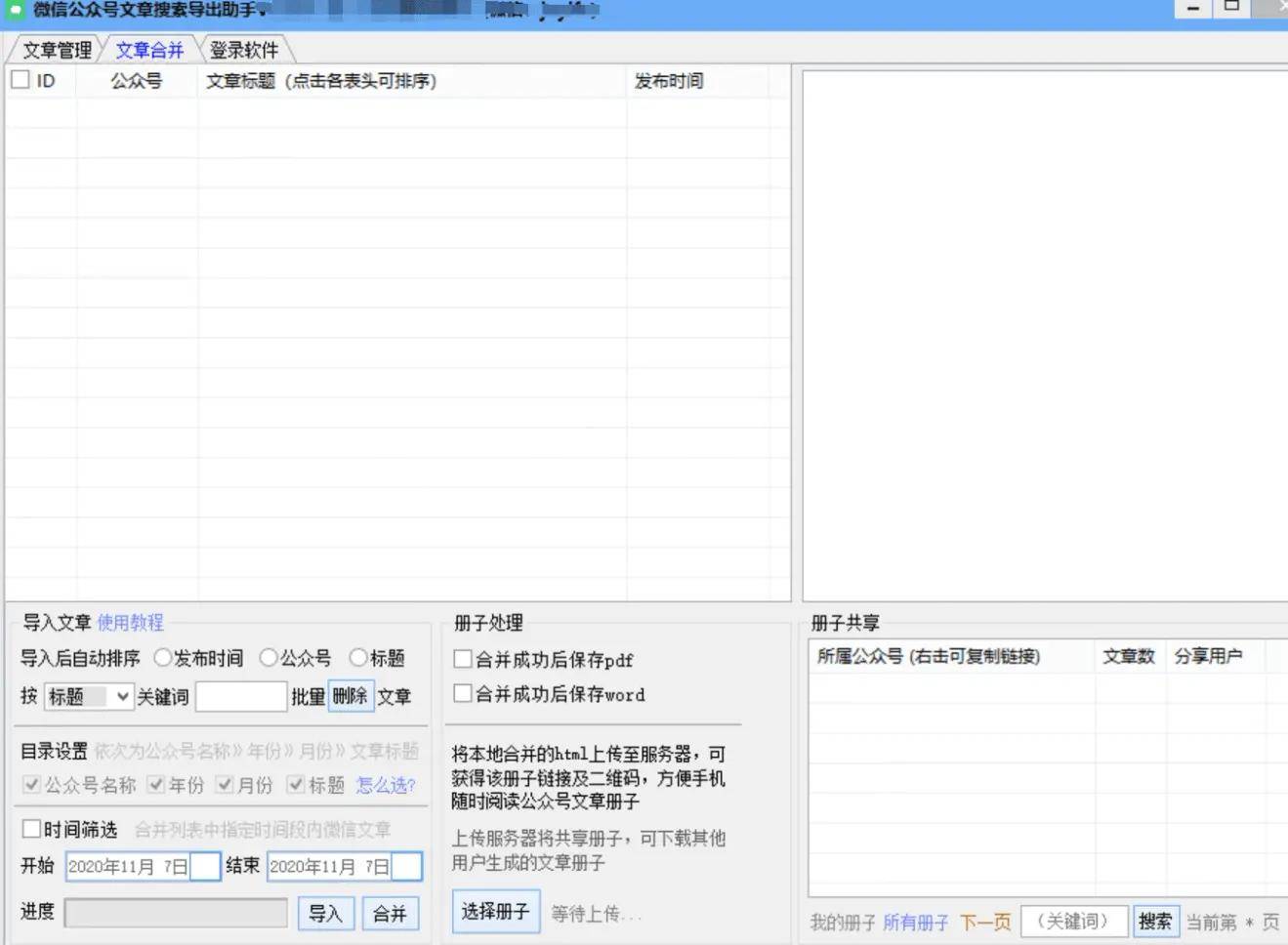Image resolution: width=1288 pixels, height=945 pixels.
Task: Click the 关键词 input field beside 批量
Action: coord(240,696)
